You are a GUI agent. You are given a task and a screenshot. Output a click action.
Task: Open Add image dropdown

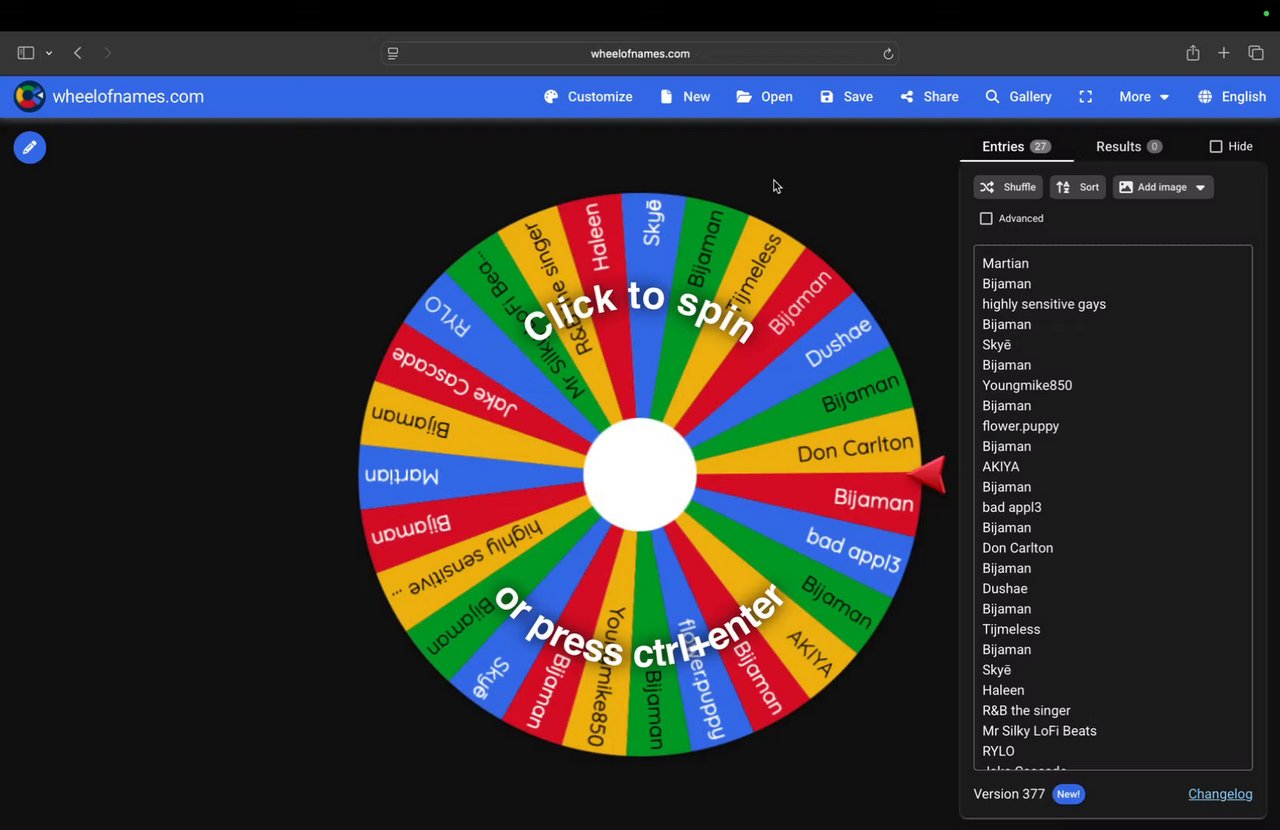[1163, 187]
